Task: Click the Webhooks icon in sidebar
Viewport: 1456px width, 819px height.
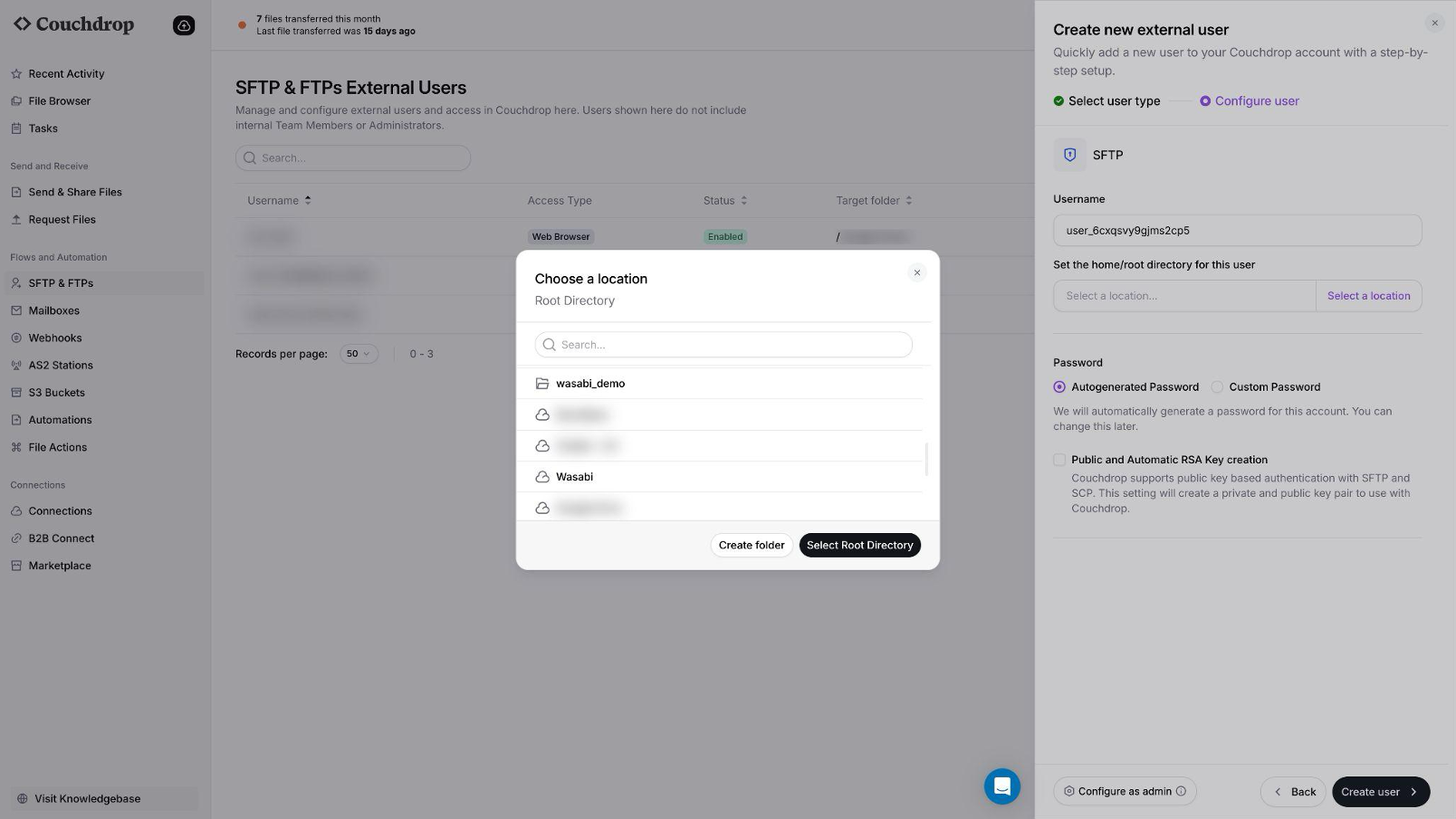Action: tap(16, 338)
